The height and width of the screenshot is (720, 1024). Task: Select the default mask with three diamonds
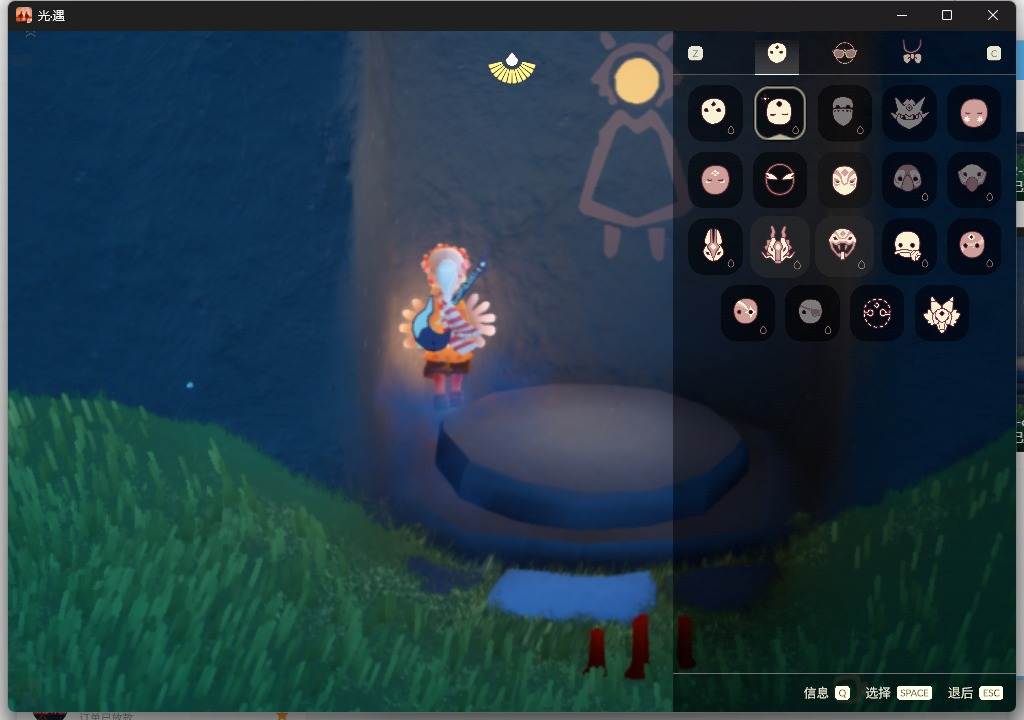click(x=714, y=112)
